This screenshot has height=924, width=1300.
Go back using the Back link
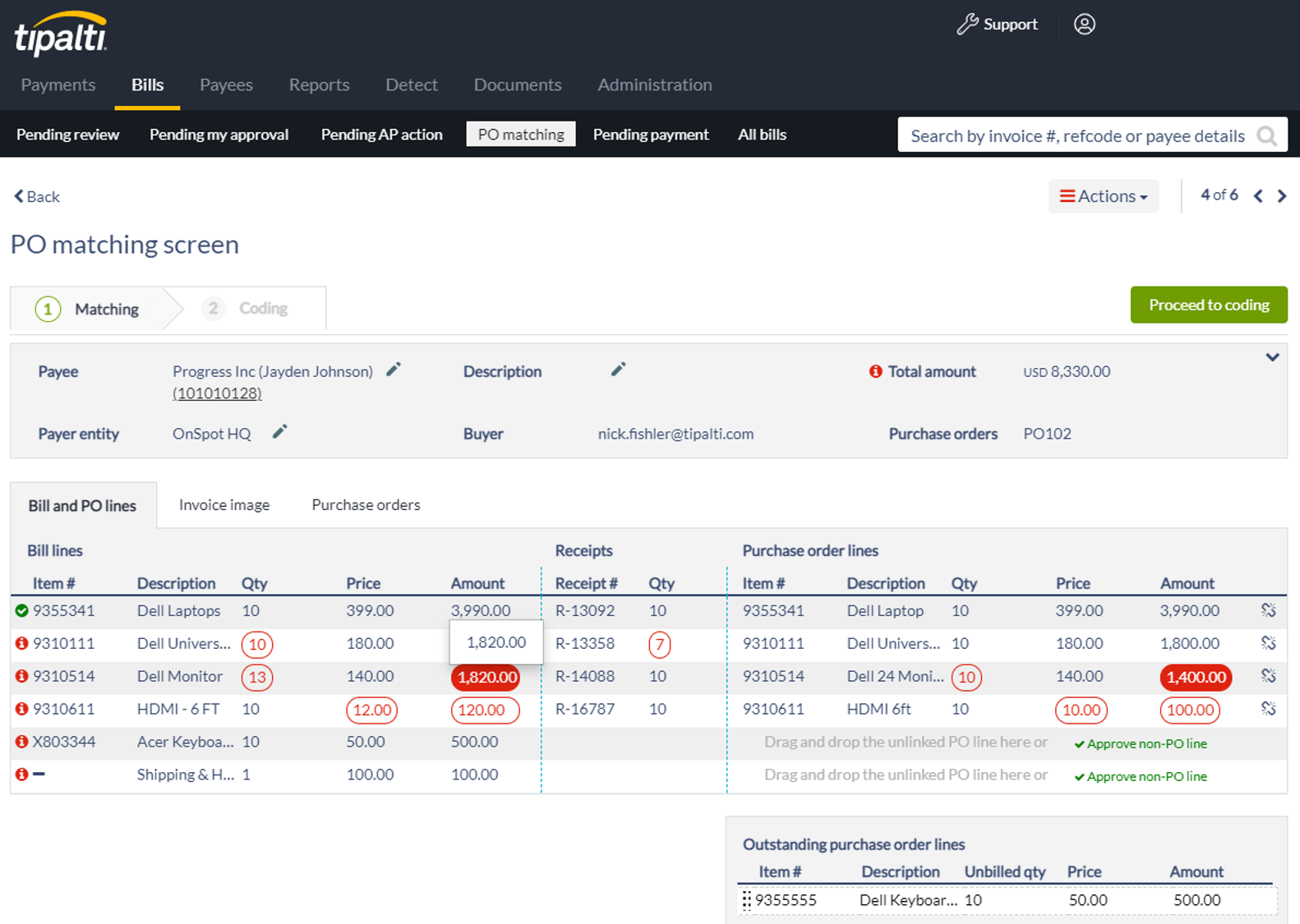(37, 196)
